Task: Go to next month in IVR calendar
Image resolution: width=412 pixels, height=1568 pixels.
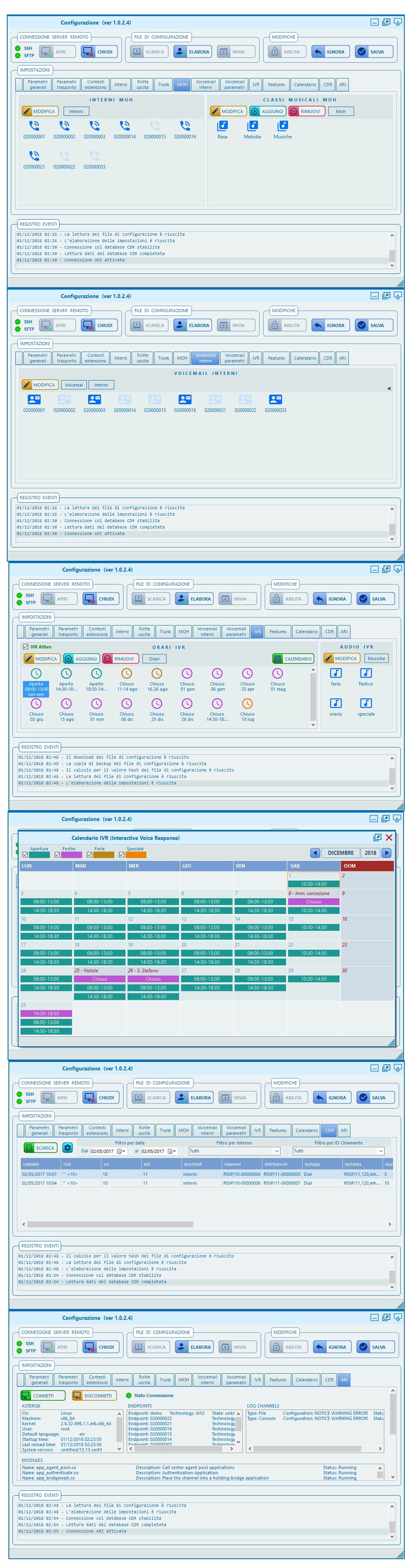Action: point(386,853)
